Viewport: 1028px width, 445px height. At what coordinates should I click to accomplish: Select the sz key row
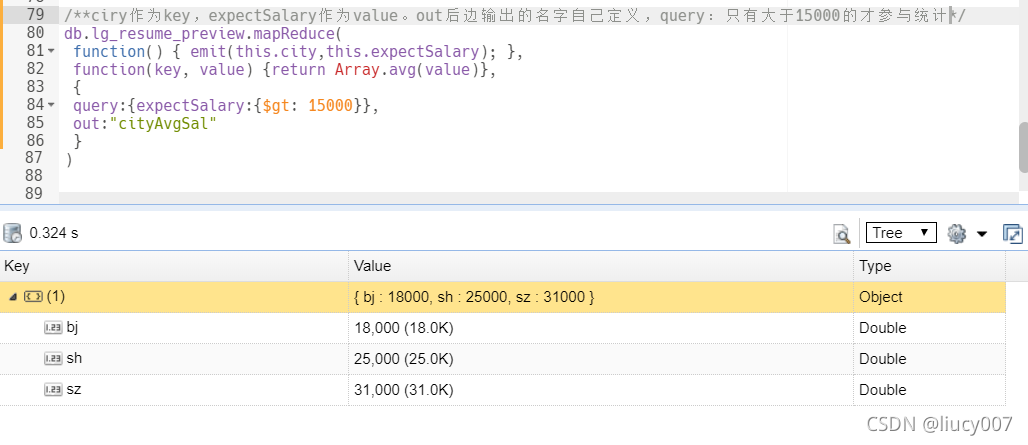[x=502, y=389]
